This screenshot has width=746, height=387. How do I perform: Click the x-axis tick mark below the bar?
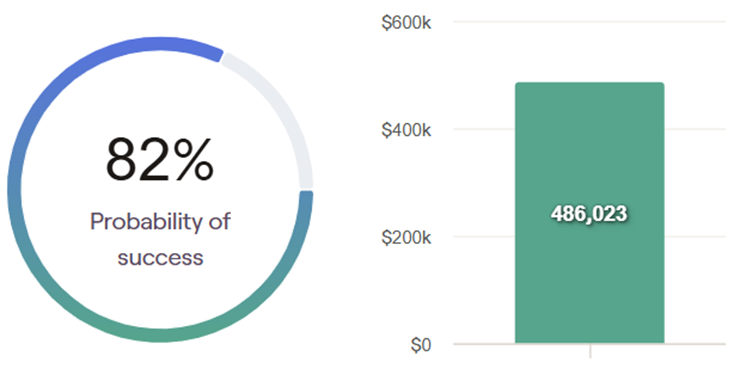click(590, 351)
